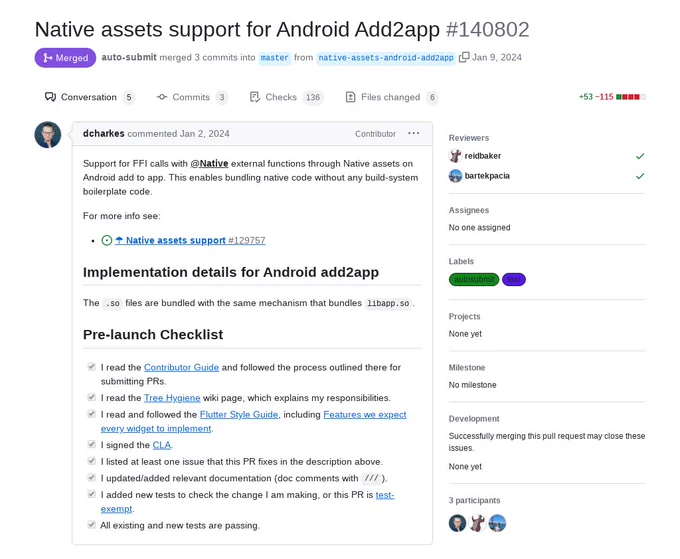Toggle 'All existing and new tests are passing' checkbox
Viewport: 680px width, 559px height.
coord(91,524)
